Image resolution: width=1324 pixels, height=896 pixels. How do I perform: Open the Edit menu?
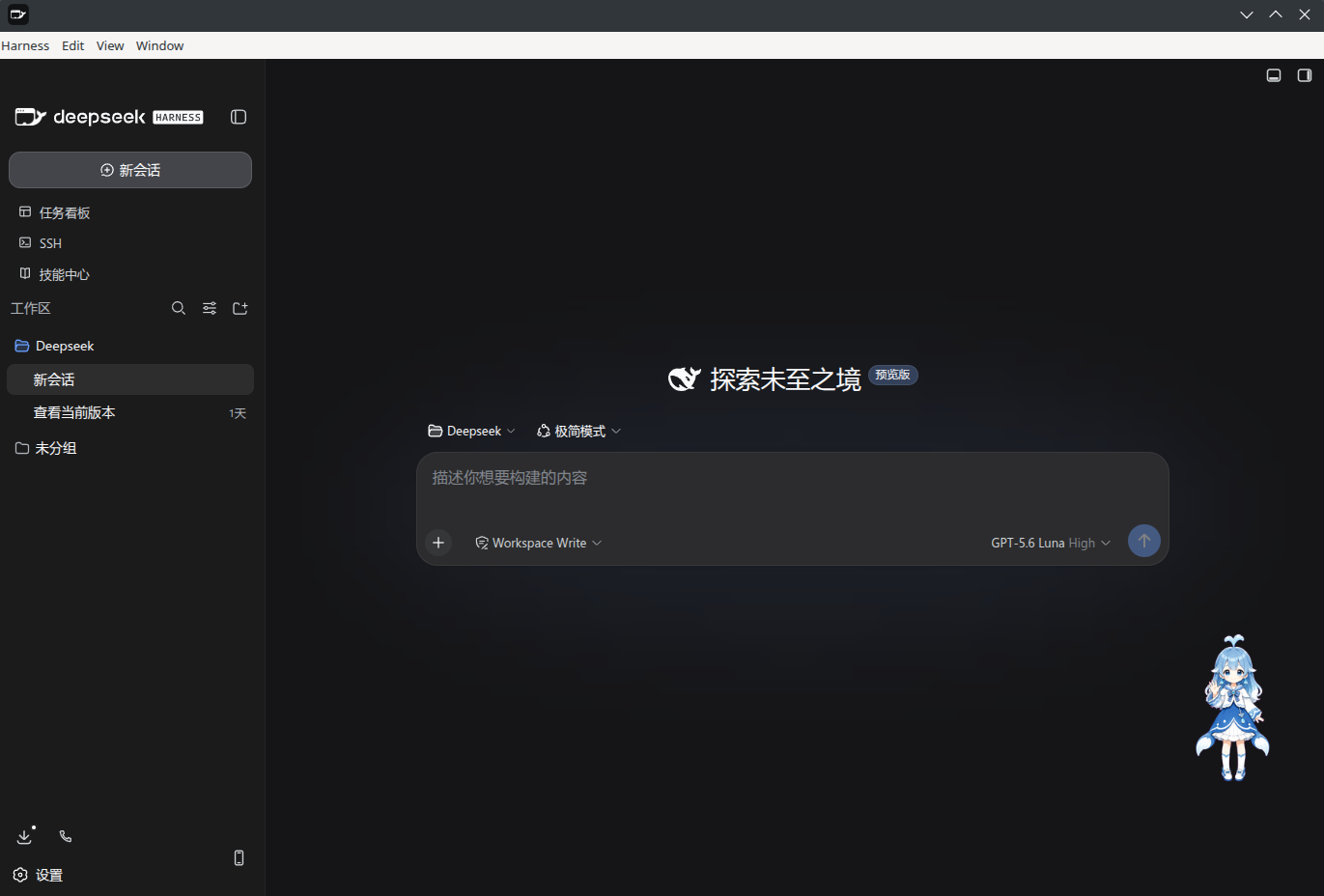click(73, 45)
